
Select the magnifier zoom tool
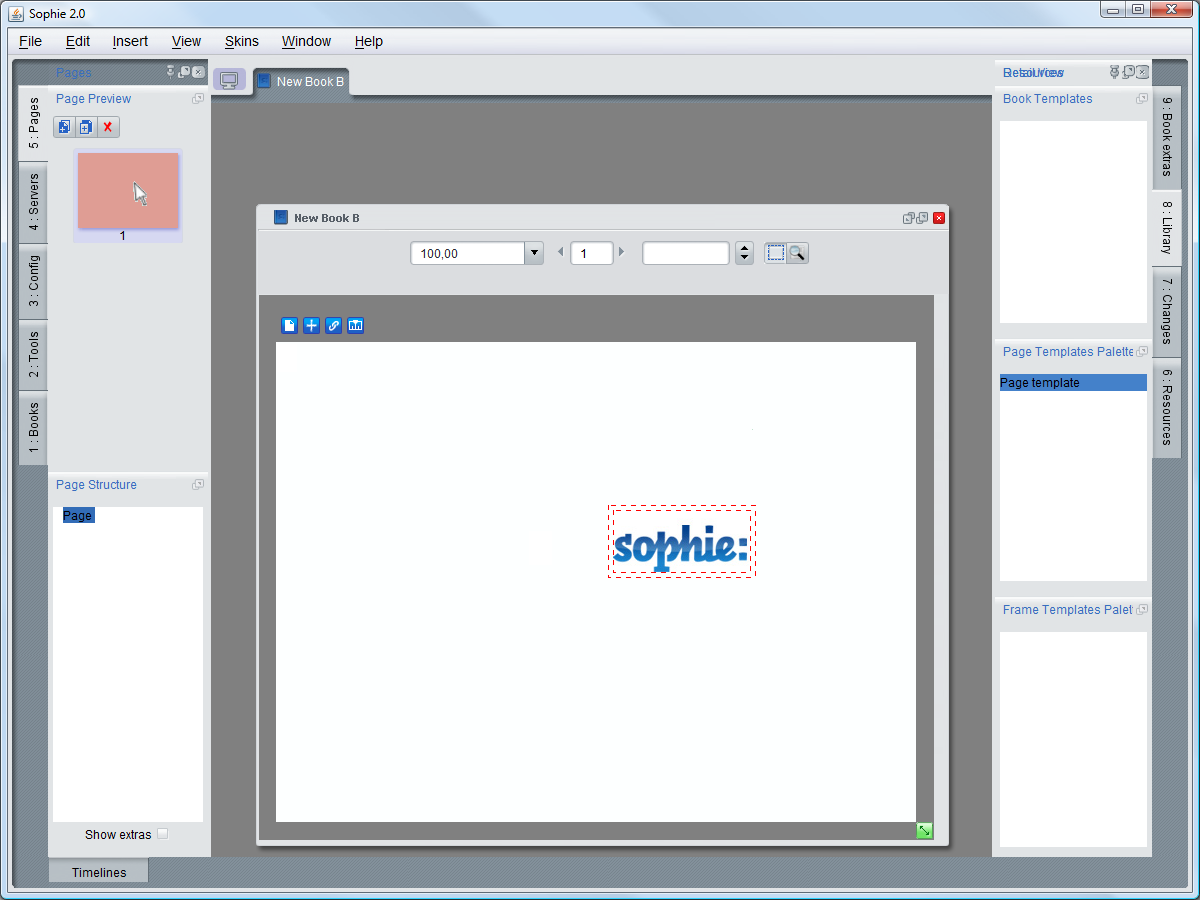[797, 253]
